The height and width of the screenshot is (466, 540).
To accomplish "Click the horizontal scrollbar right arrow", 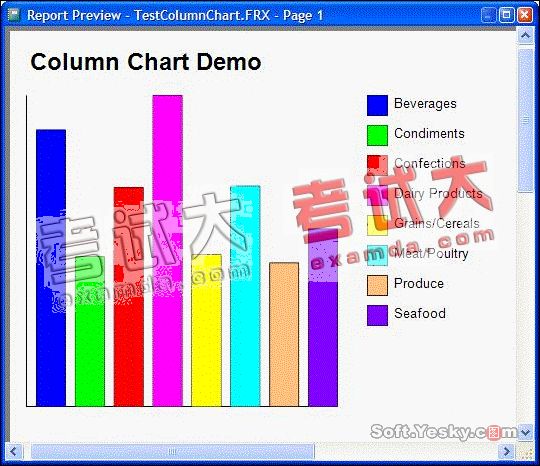I will (x=507, y=451).
